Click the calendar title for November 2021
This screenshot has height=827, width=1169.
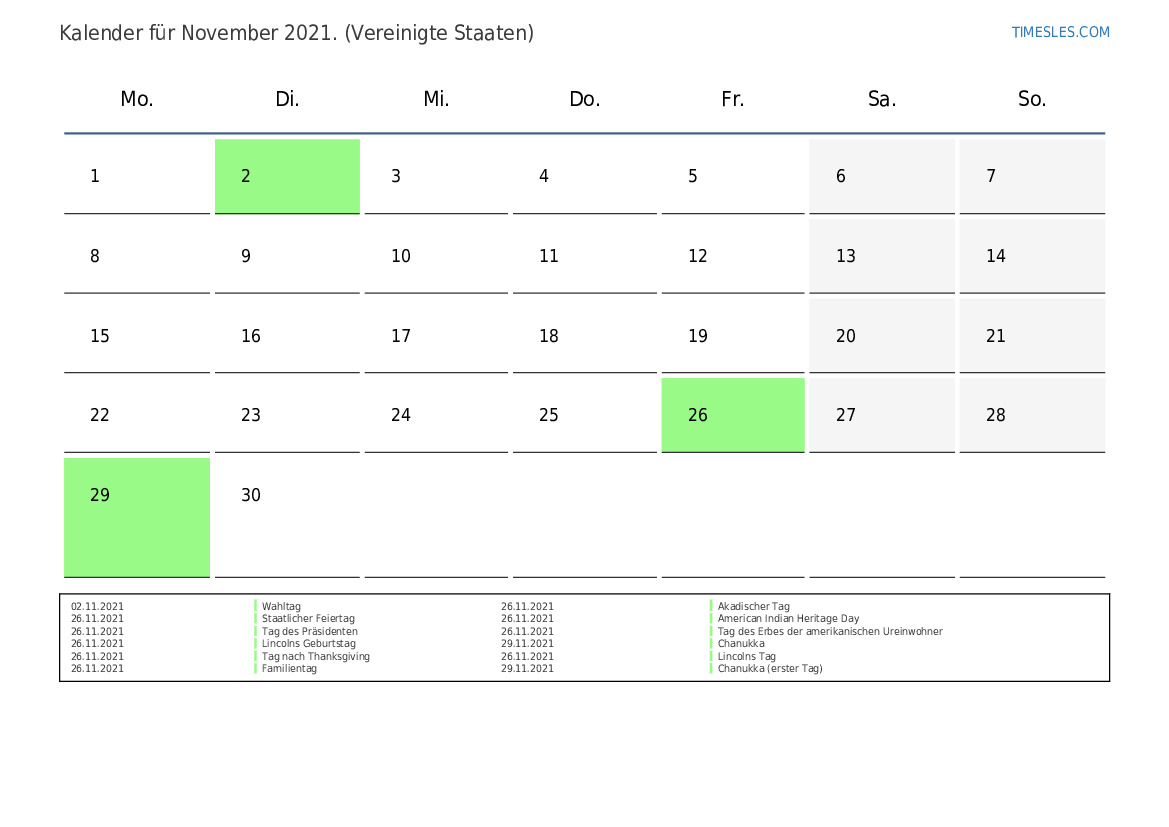297,33
